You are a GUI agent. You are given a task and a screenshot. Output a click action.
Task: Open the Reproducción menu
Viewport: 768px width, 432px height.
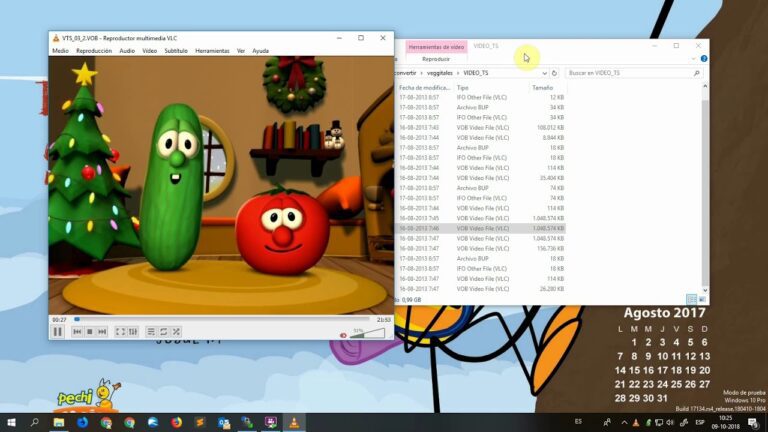click(x=94, y=51)
